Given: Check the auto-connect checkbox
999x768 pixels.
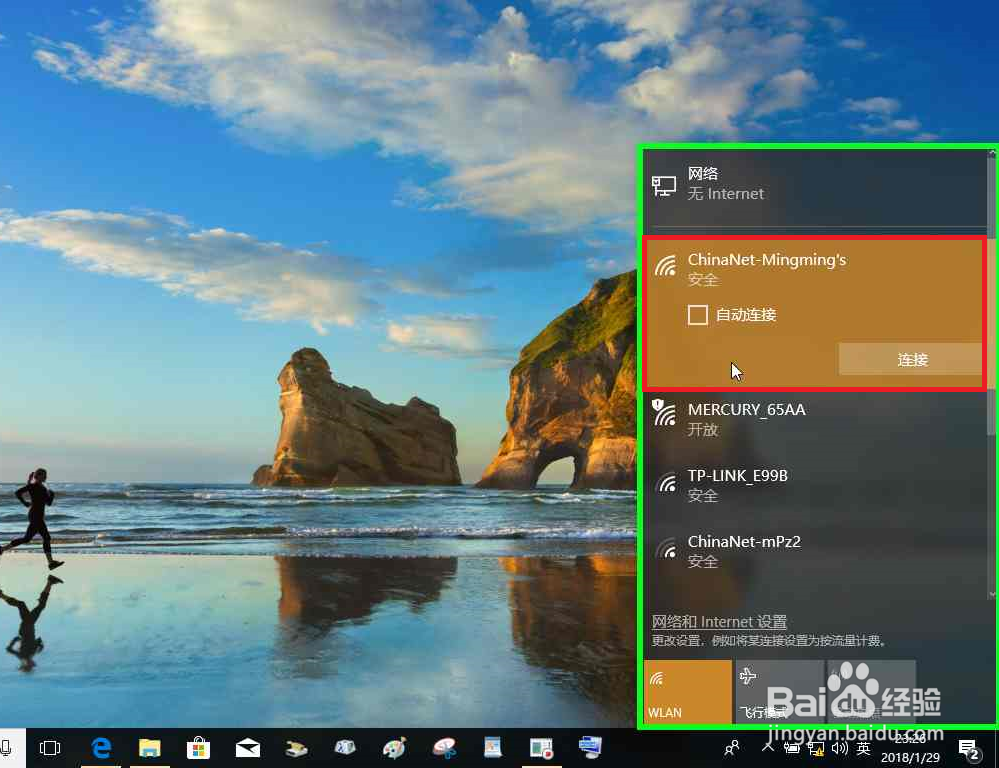Looking at the screenshot, I should tap(698, 315).
